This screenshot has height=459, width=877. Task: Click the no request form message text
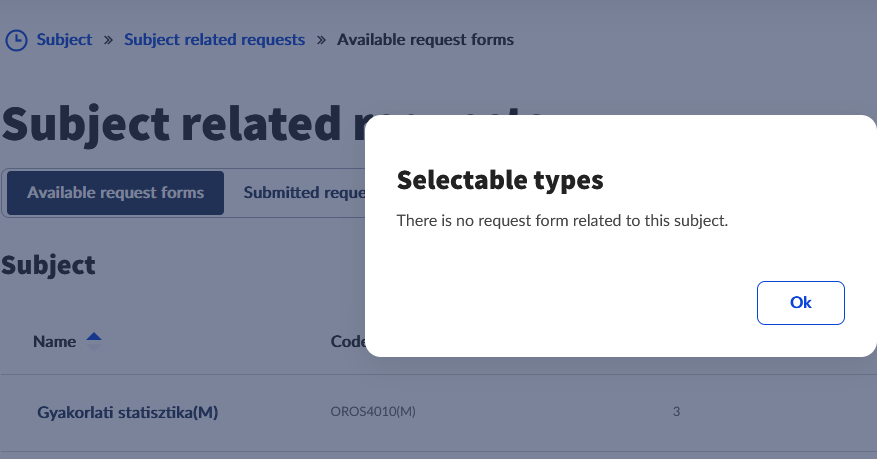(x=562, y=220)
